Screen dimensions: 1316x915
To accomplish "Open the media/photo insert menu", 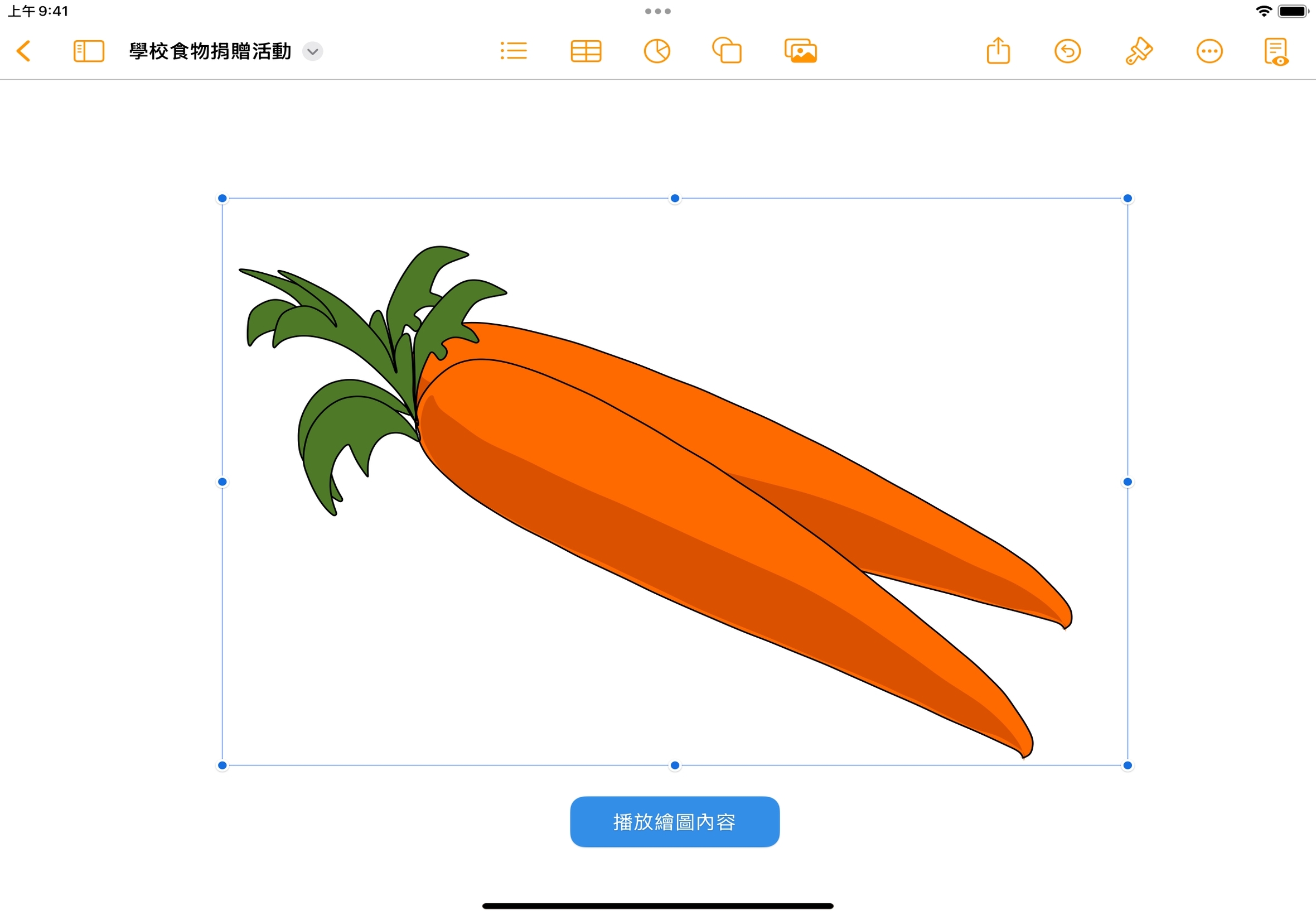I will pos(800,51).
